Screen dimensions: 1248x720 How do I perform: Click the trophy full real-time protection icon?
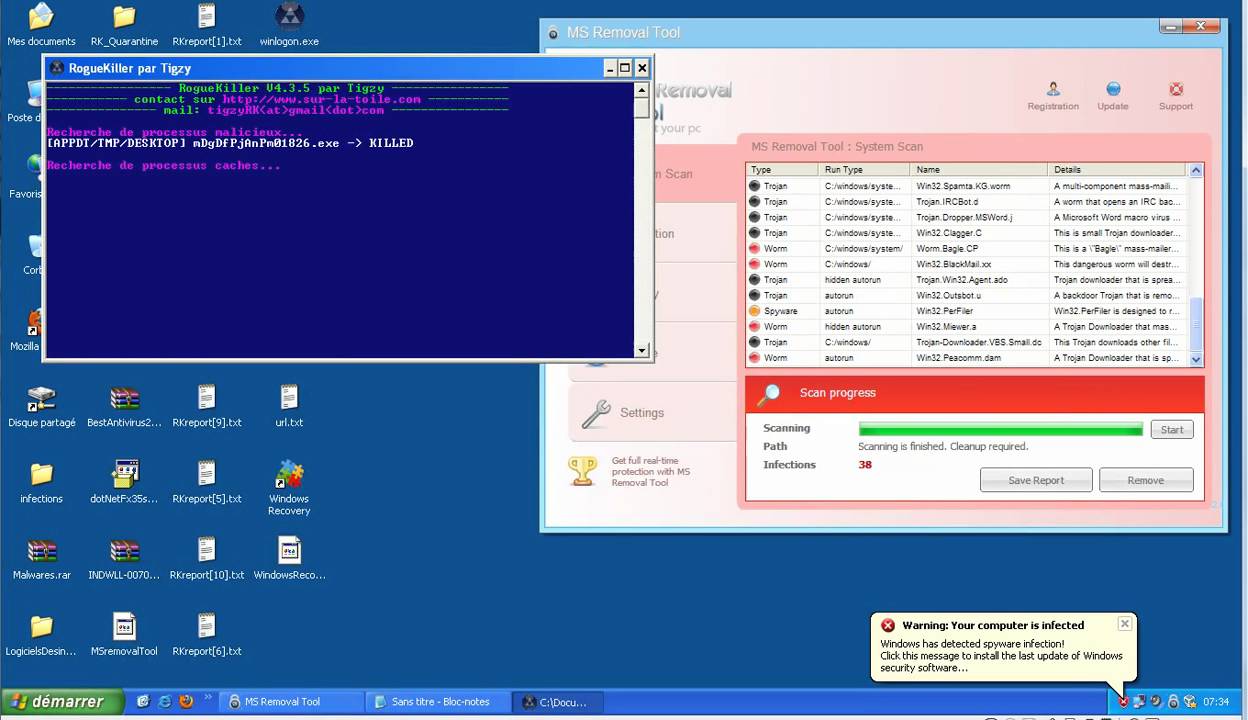(x=582, y=470)
